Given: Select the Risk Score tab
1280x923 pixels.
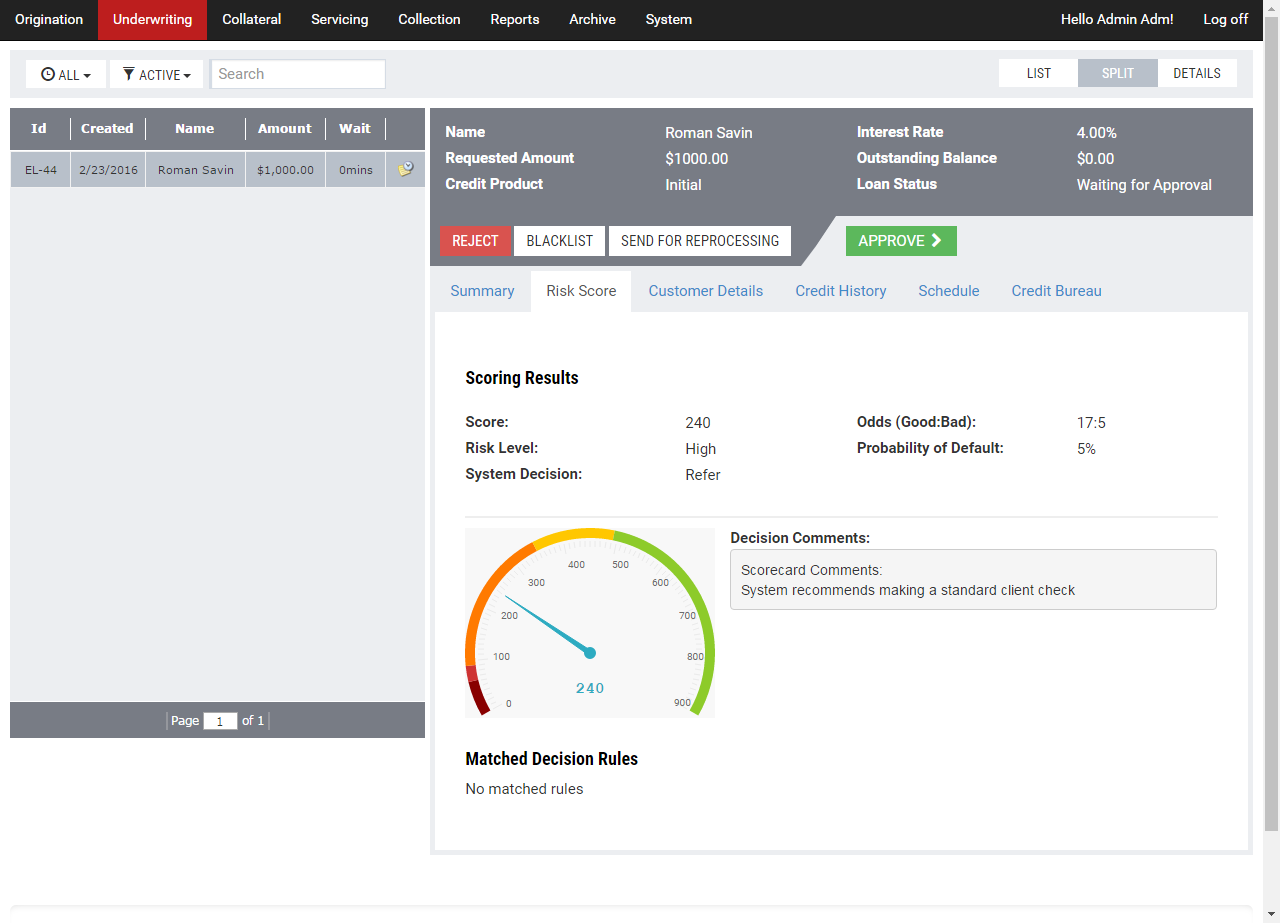Looking at the screenshot, I should [x=581, y=291].
